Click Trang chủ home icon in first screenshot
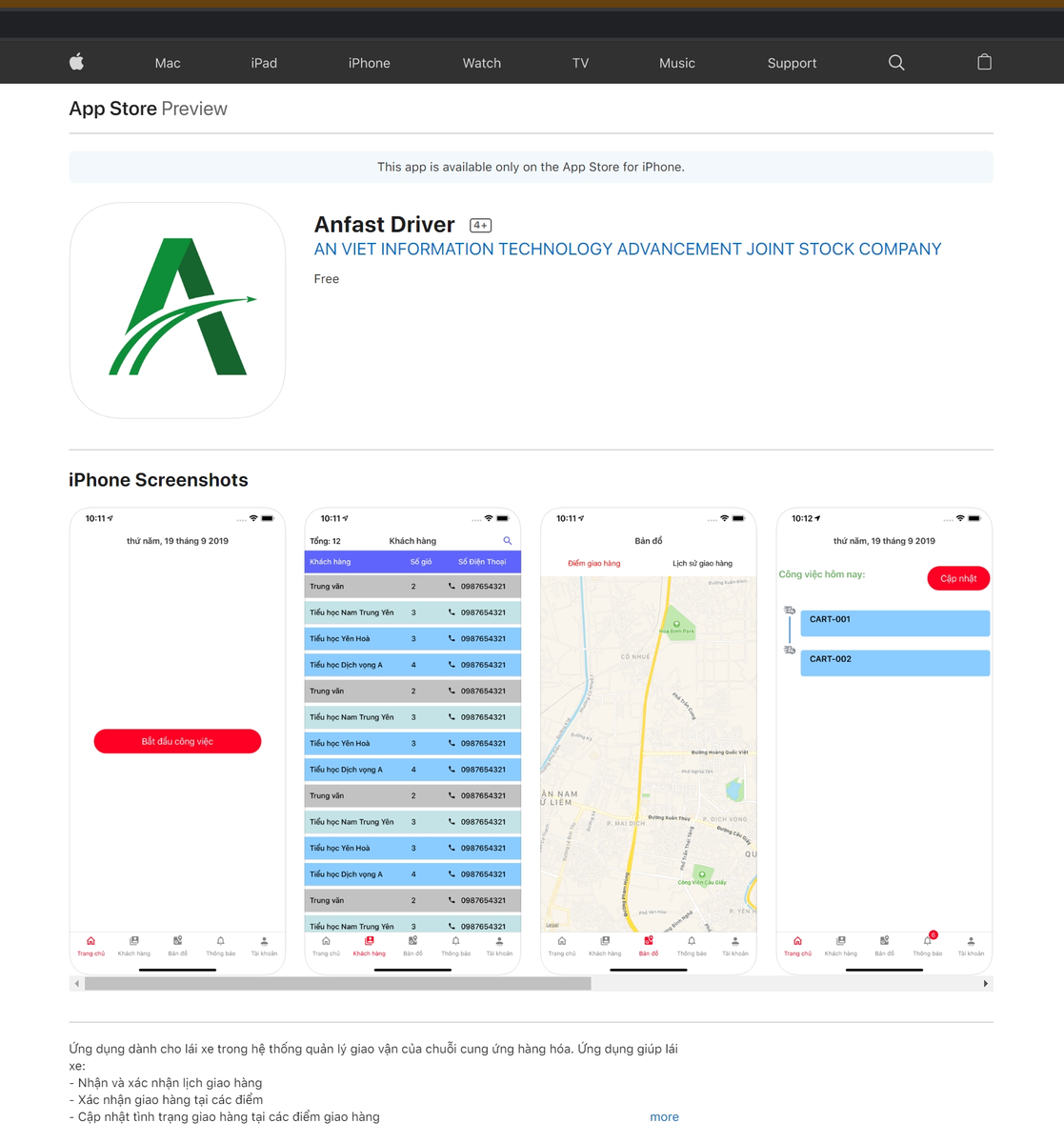Viewport: 1064px width, 1143px height. (x=90, y=940)
